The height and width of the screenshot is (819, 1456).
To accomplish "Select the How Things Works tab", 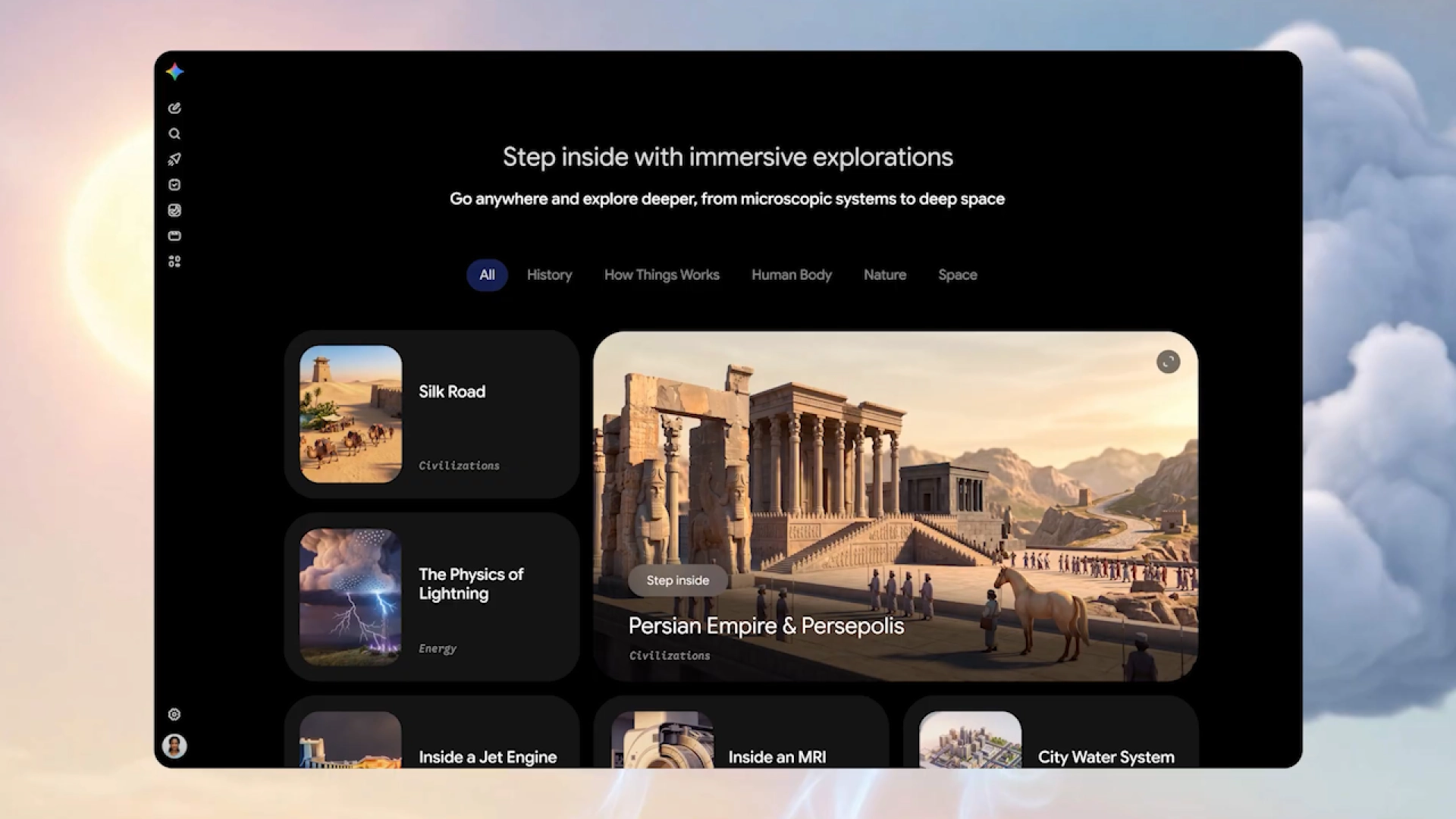I will 662,275.
